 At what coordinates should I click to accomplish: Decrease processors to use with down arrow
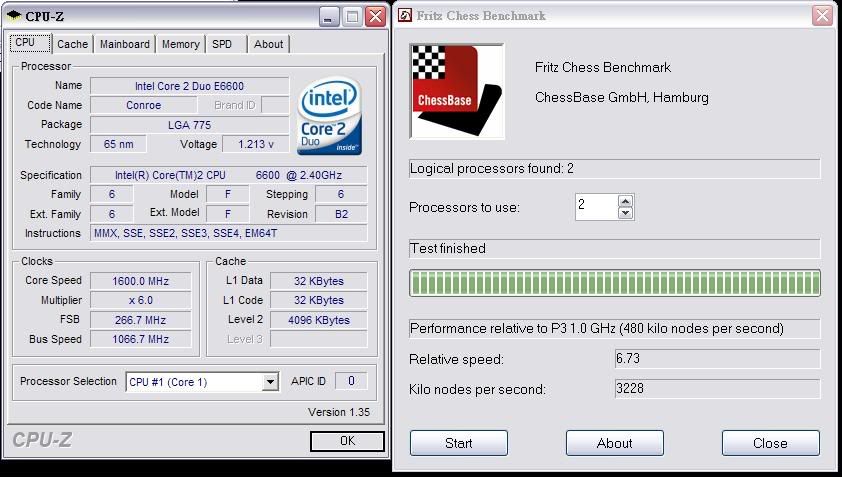(625, 213)
